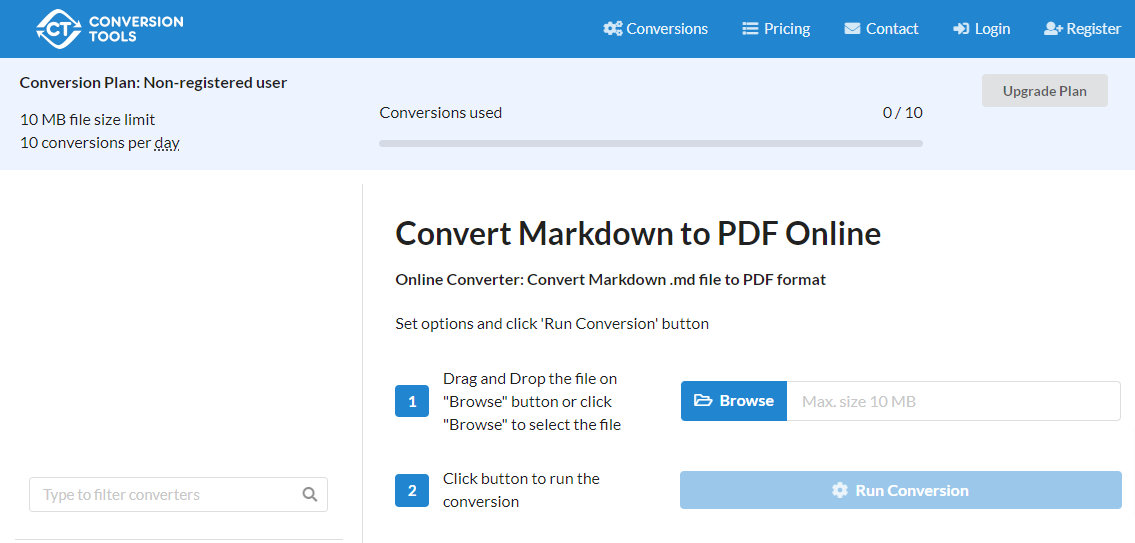
Task: Start the Run Conversion button
Action: pyautogui.click(x=900, y=490)
